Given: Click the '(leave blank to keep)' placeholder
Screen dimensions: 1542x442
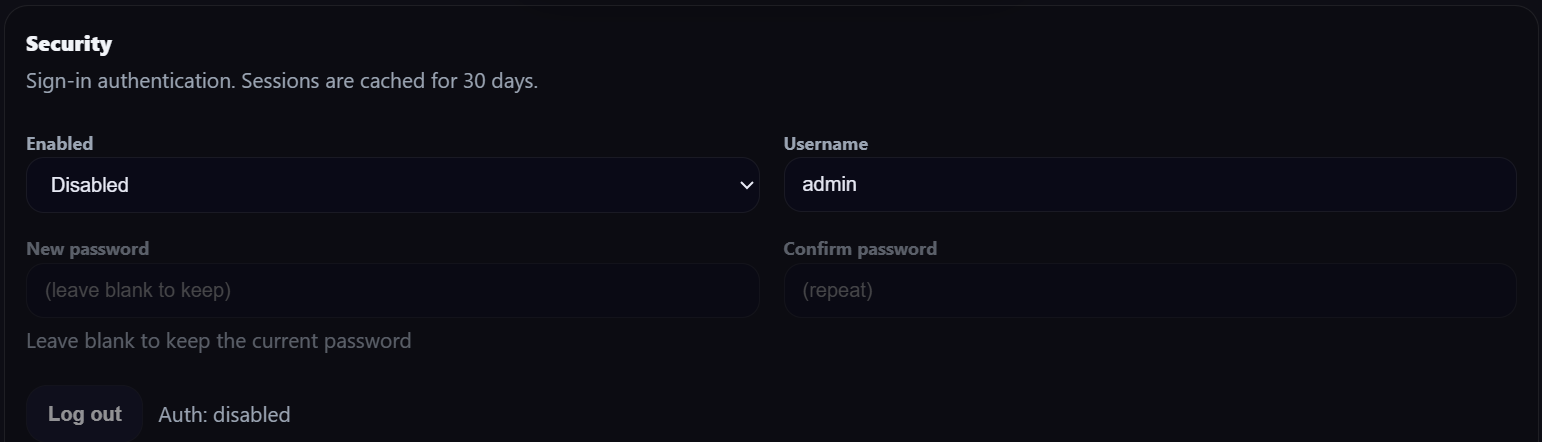Looking at the screenshot, I should click(x=138, y=291).
